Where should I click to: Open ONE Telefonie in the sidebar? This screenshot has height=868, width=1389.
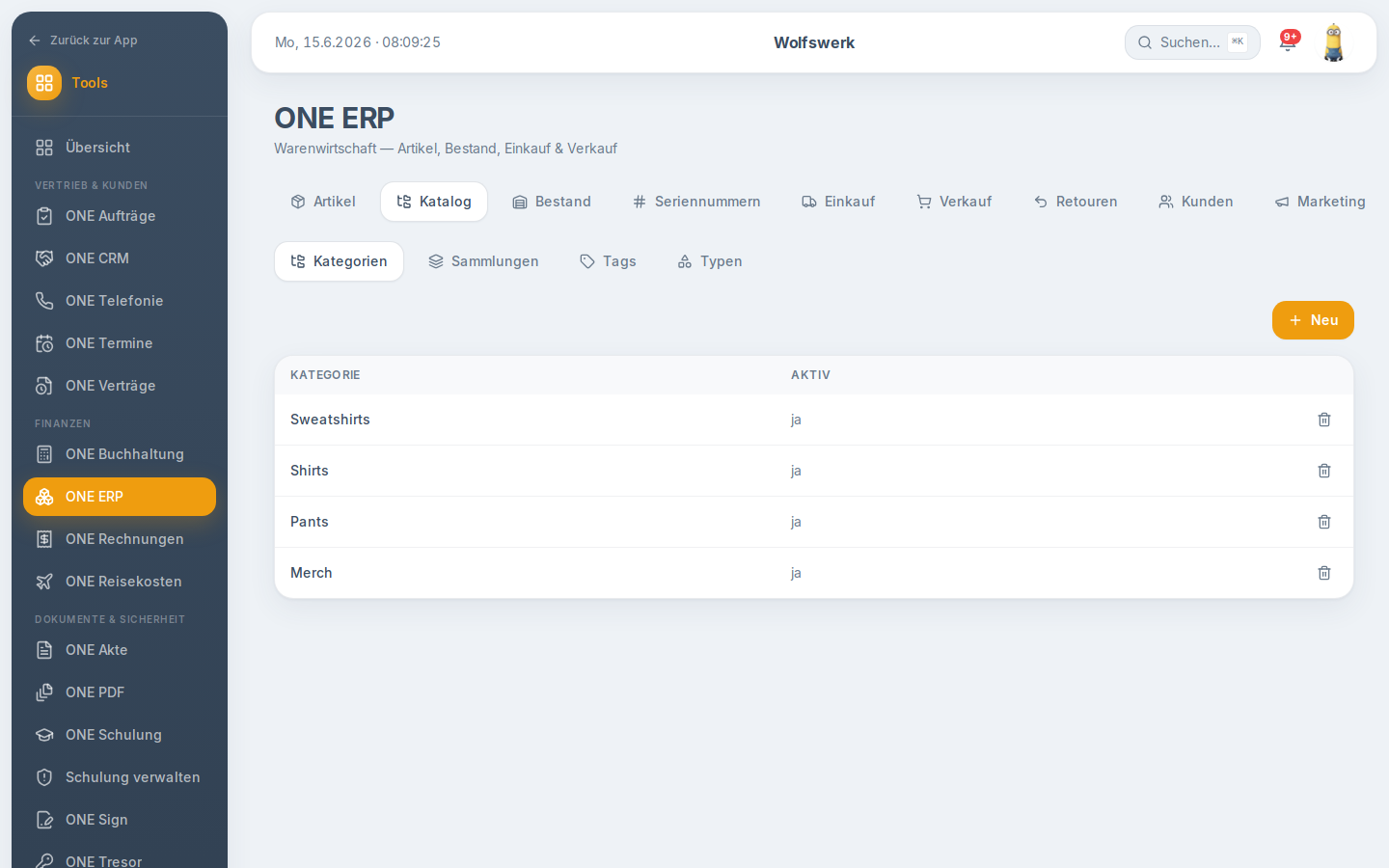120,301
